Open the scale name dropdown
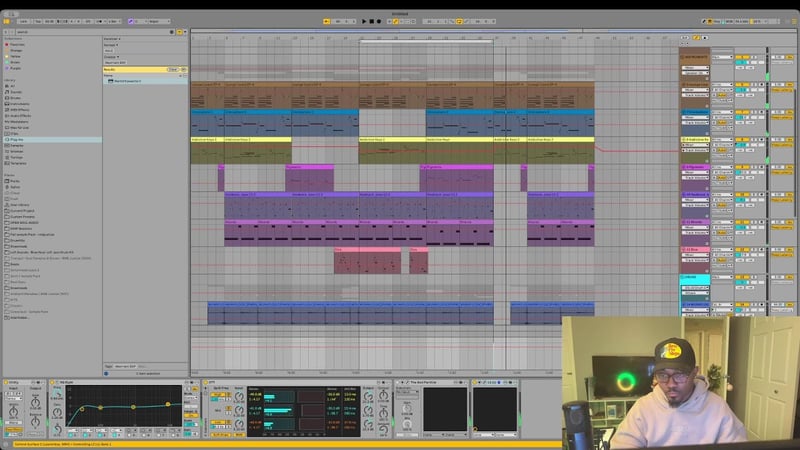 pos(159,21)
